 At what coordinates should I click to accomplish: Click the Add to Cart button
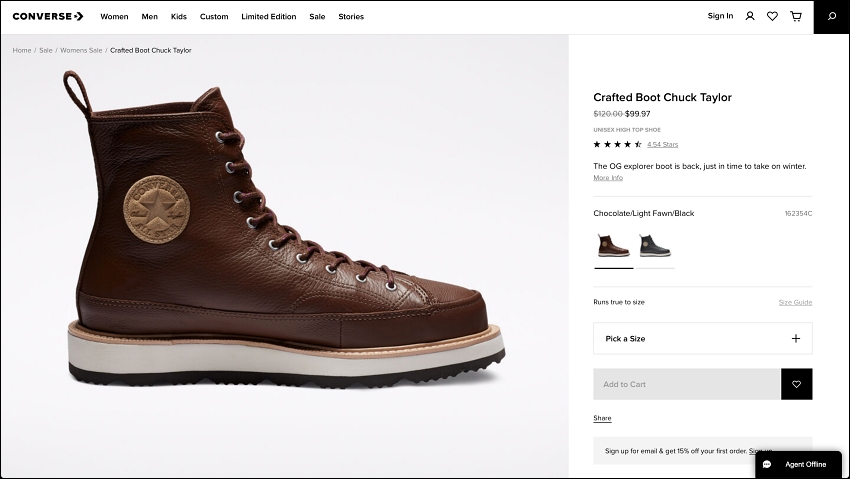pos(686,384)
